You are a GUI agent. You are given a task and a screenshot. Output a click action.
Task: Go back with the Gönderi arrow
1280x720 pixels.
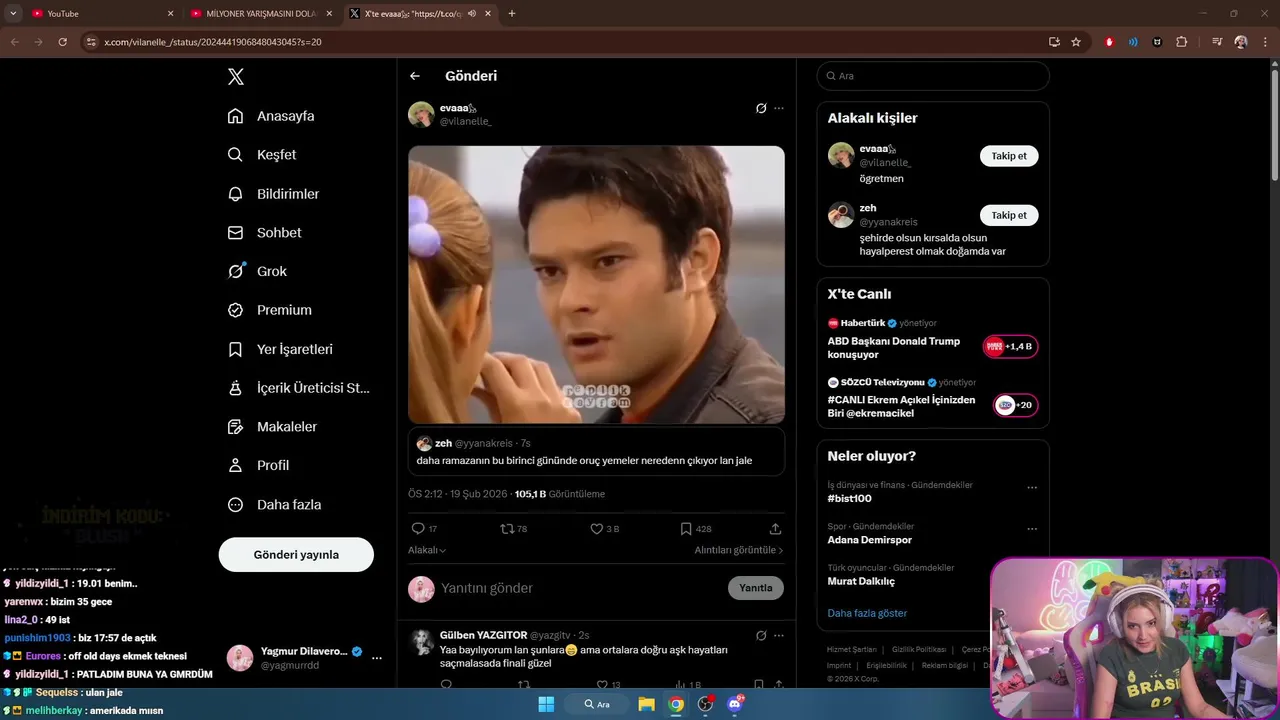tap(415, 76)
